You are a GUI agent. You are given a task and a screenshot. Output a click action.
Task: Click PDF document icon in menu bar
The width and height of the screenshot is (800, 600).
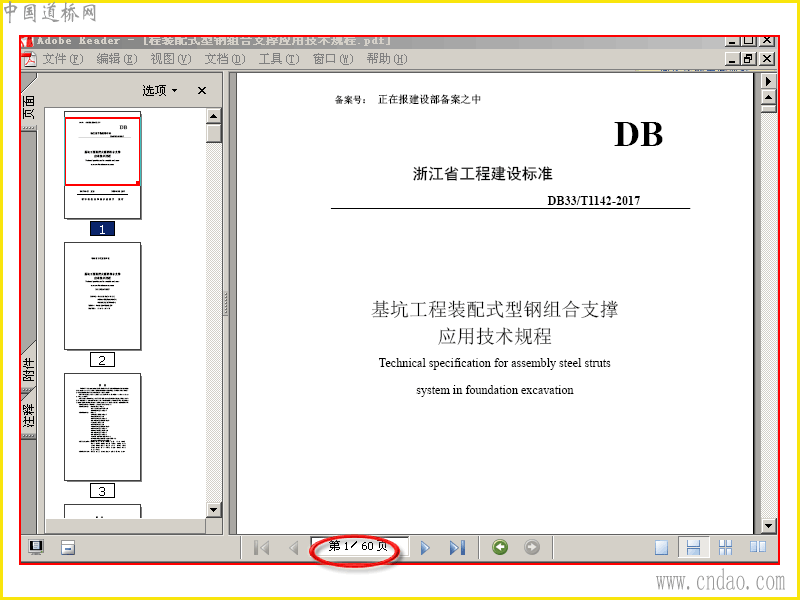point(30,59)
